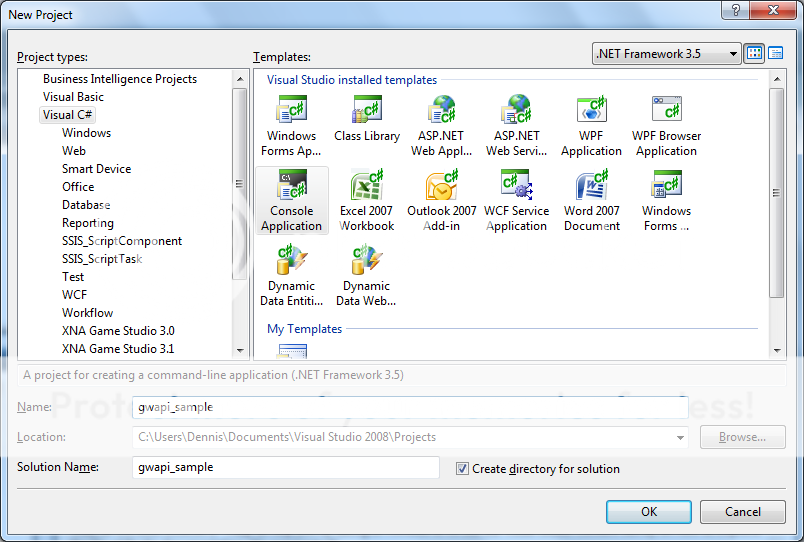Select Reporting project type

88,223
